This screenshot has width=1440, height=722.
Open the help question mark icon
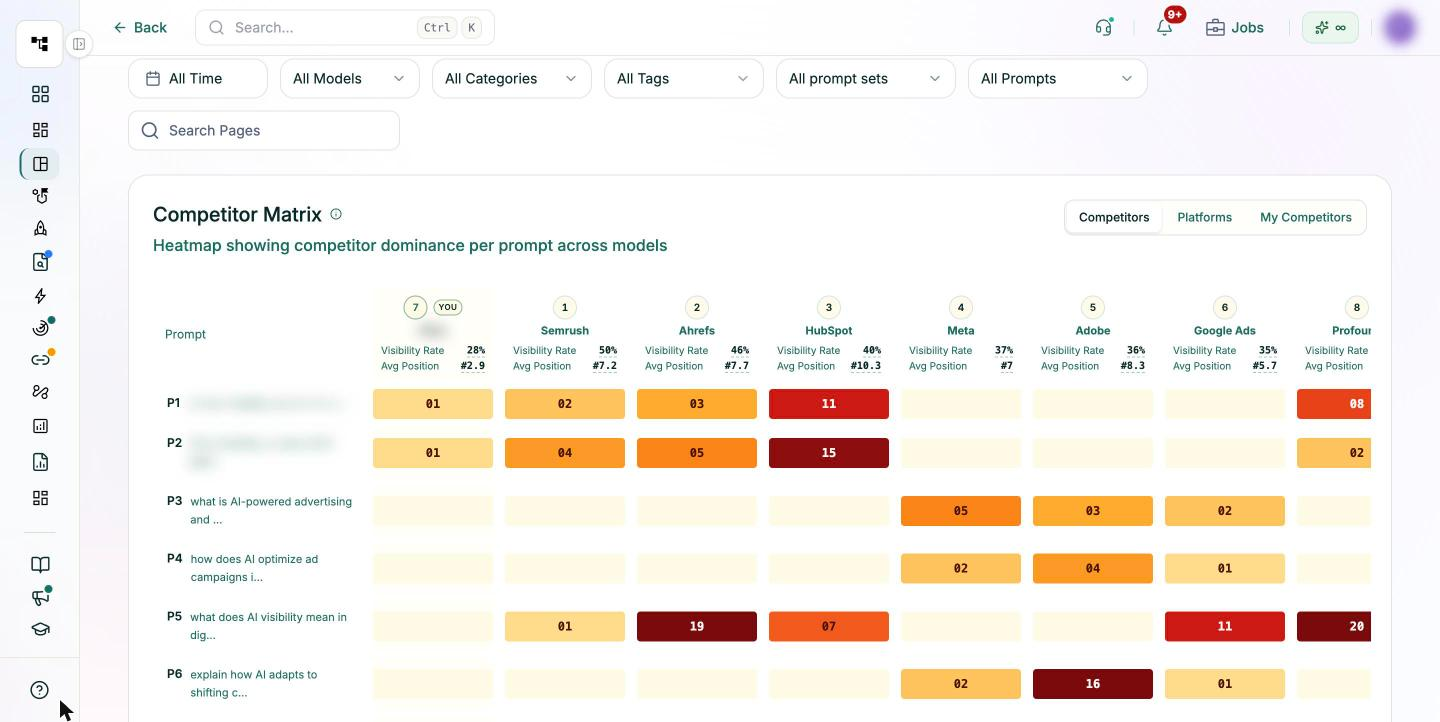(40, 690)
